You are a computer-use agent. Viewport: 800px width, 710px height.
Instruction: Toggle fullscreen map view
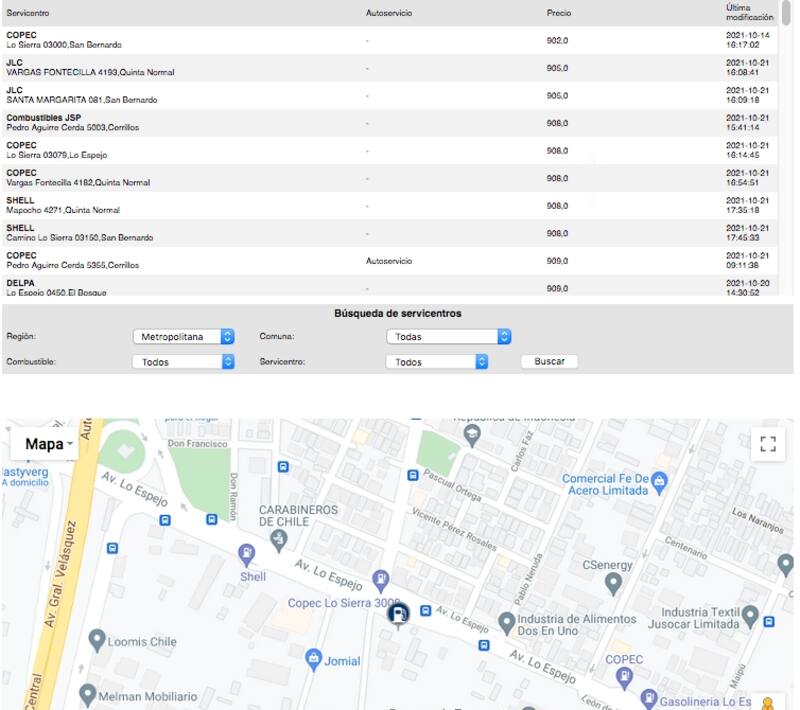coord(767,444)
